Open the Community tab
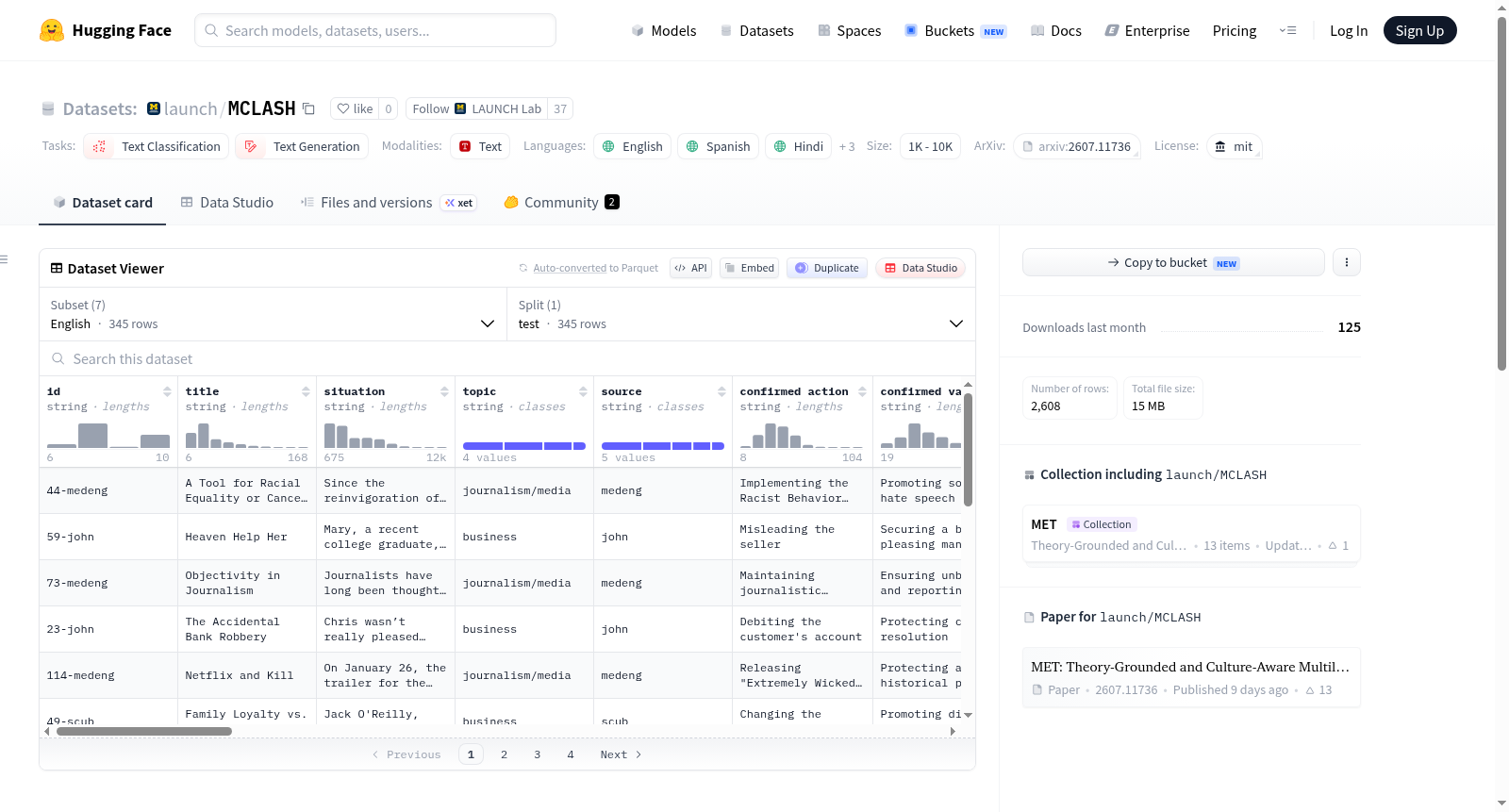The image size is (1509, 812). (x=562, y=202)
